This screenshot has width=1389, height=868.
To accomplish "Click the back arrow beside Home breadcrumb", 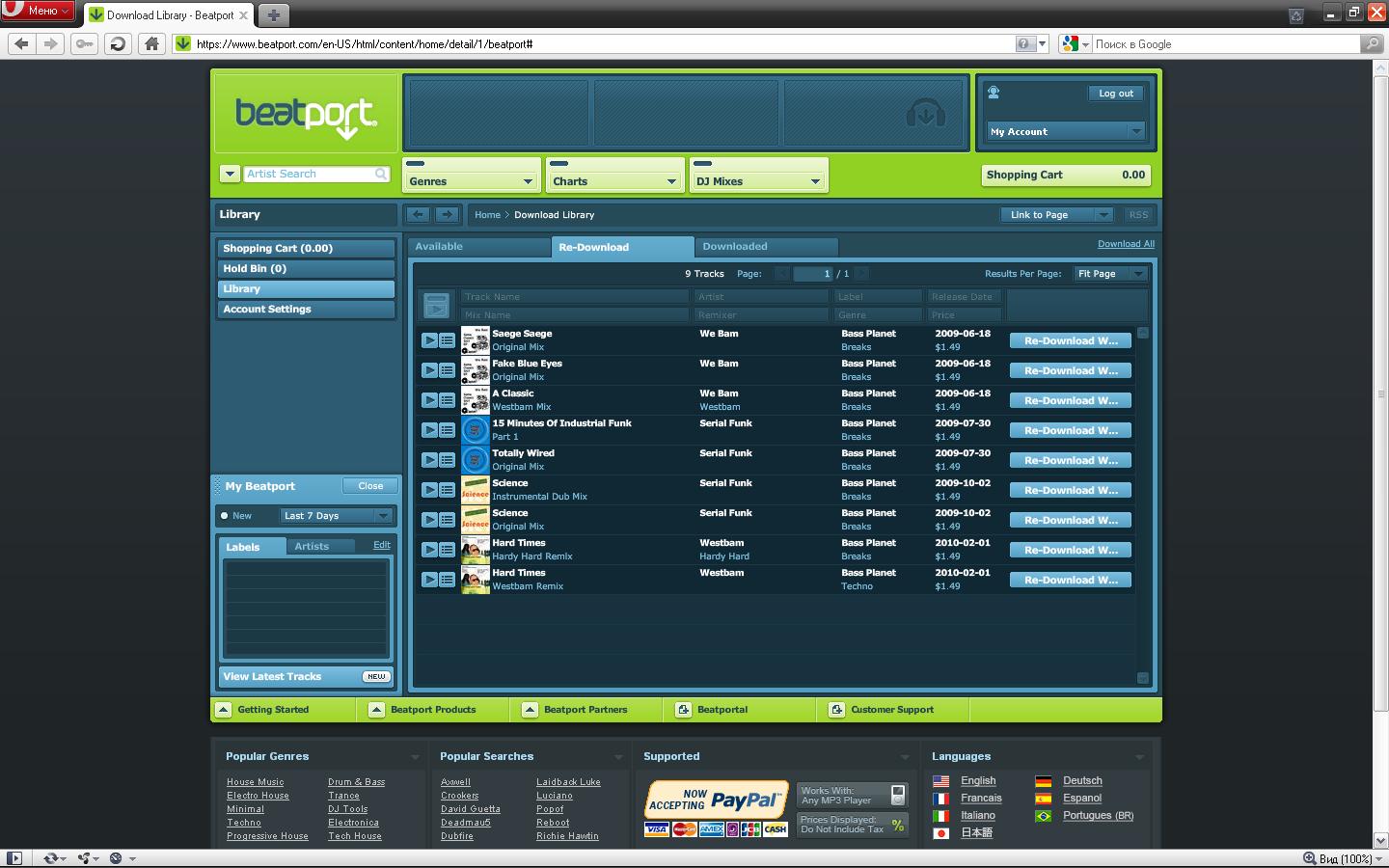I will pos(418,215).
